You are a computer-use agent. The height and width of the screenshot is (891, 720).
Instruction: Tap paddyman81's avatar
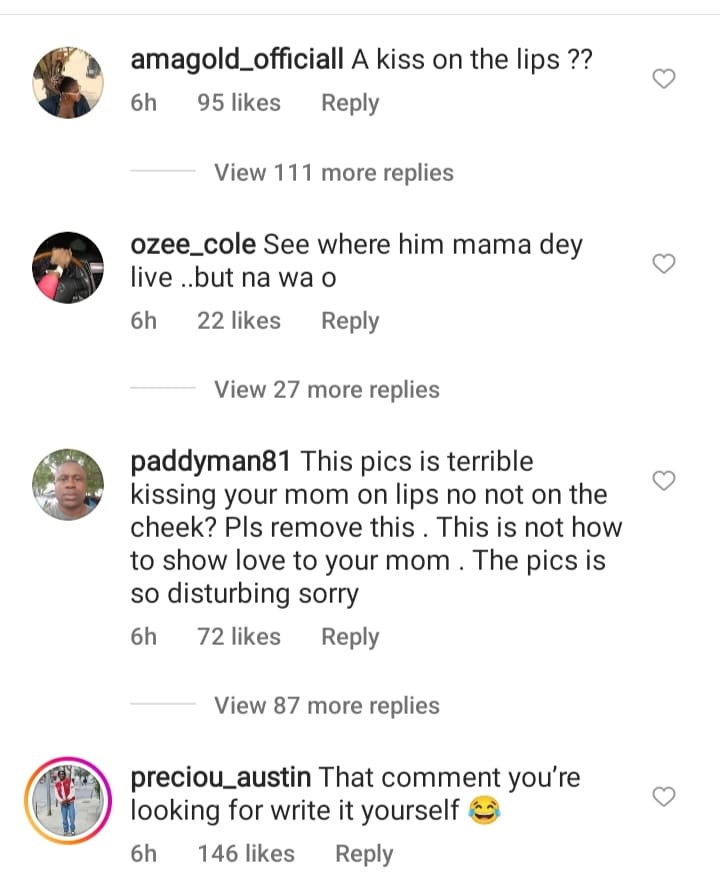(x=68, y=484)
